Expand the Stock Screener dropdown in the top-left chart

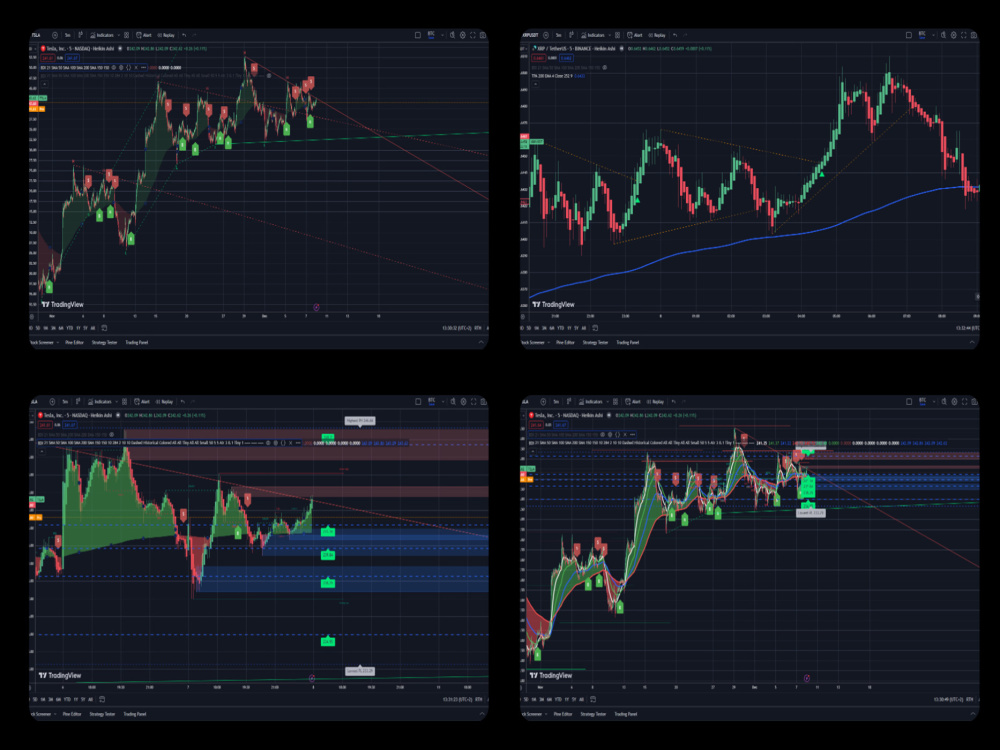(x=57, y=342)
